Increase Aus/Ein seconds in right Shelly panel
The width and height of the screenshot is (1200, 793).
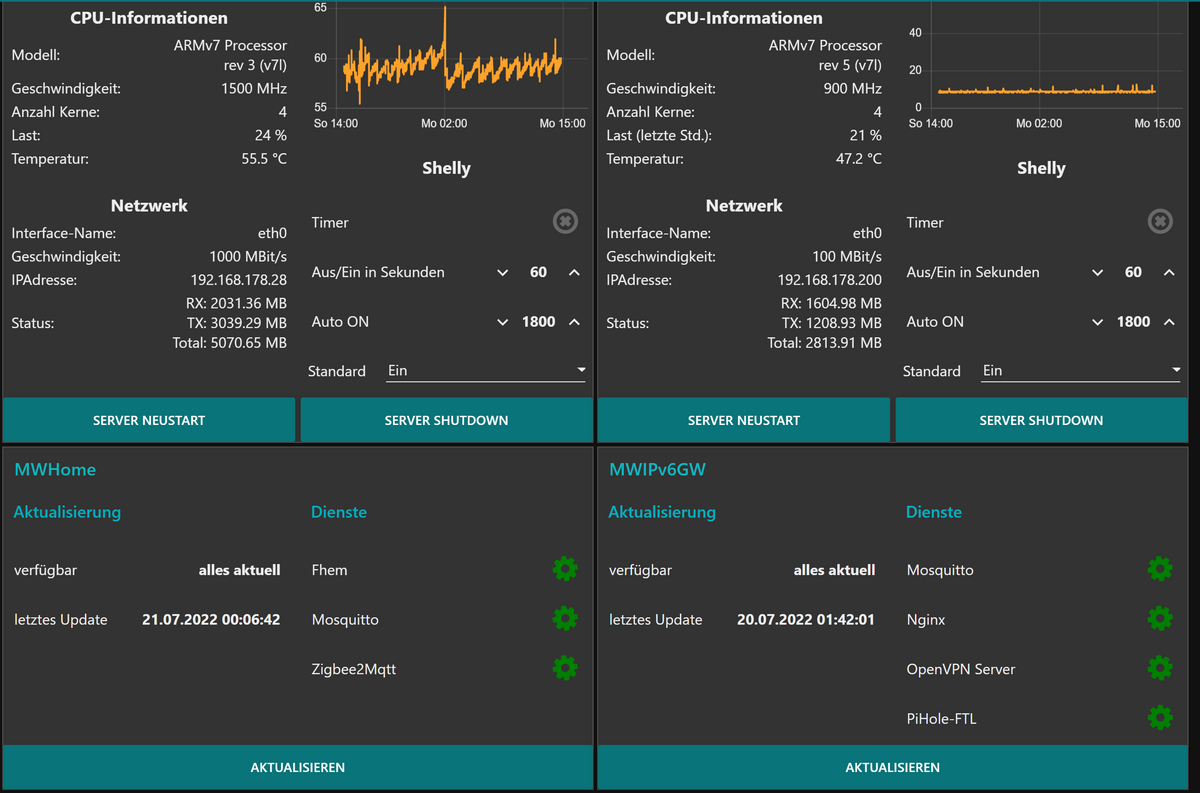[x=1169, y=273]
